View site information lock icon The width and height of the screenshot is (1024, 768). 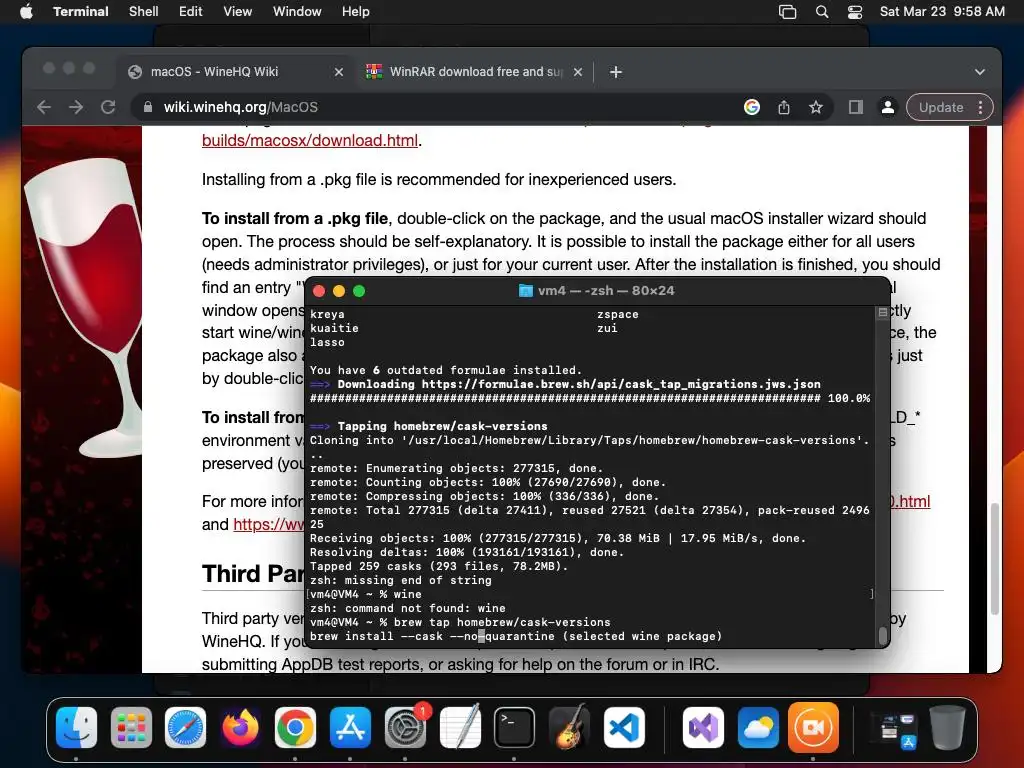(x=148, y=107)
